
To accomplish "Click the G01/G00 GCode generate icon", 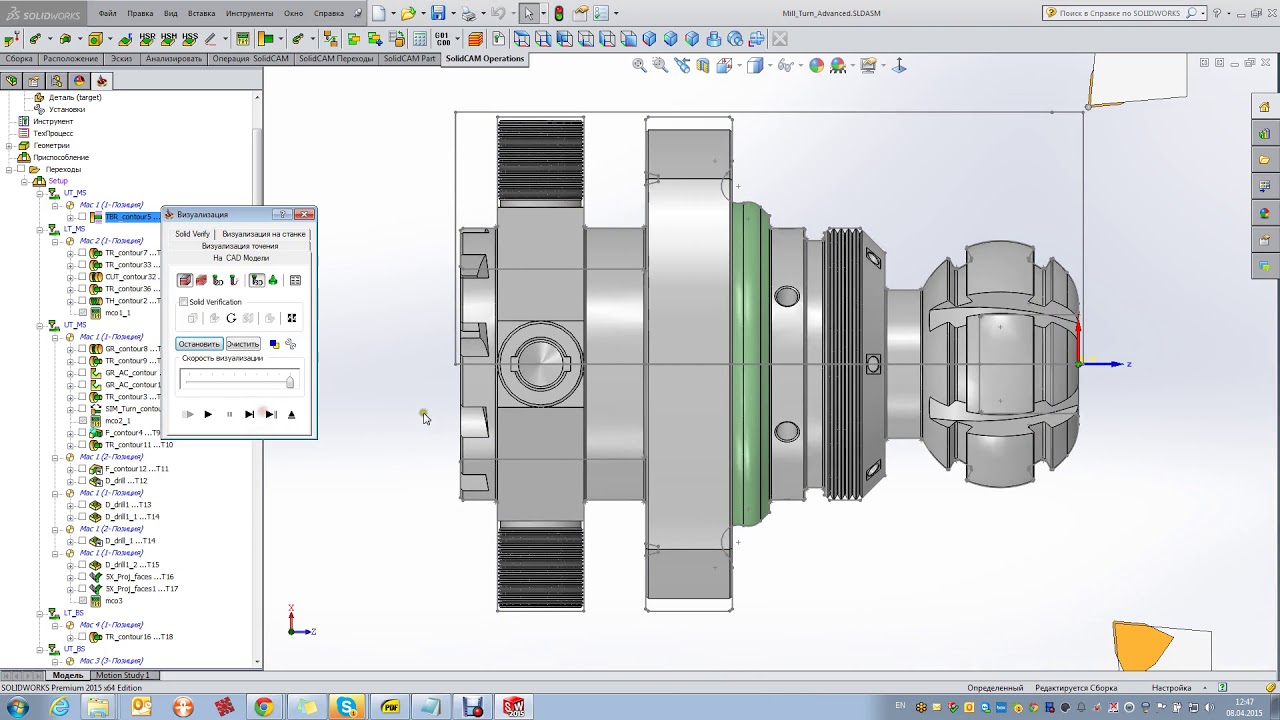I will (442, 39).
